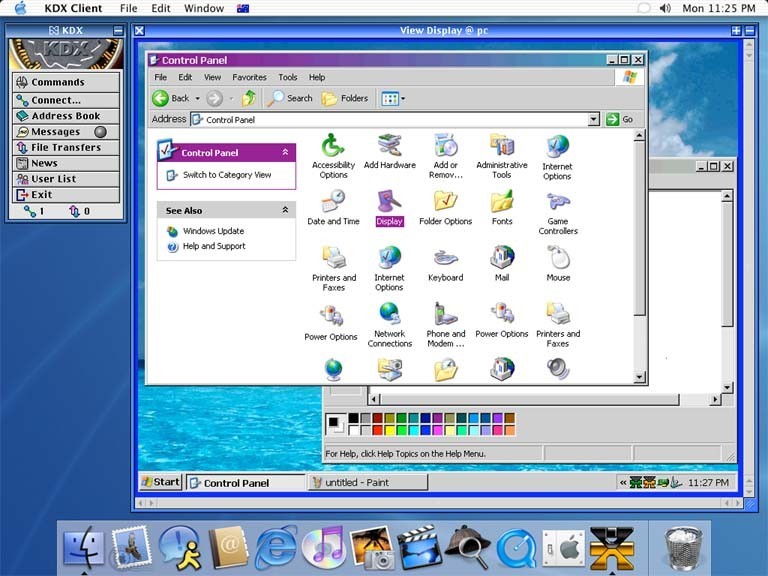
Task: Open Accessibility Options in Control Panel
Action: 333,156
